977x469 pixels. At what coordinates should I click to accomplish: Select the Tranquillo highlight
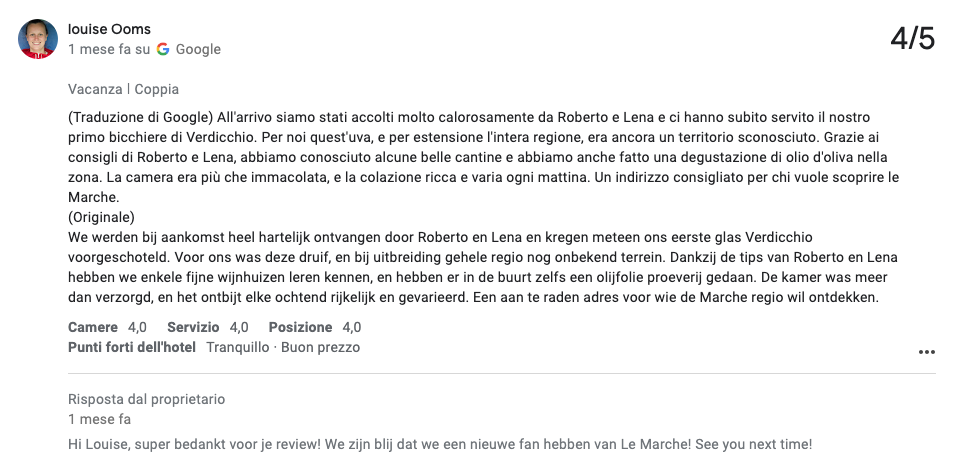[x=237, y=347]
